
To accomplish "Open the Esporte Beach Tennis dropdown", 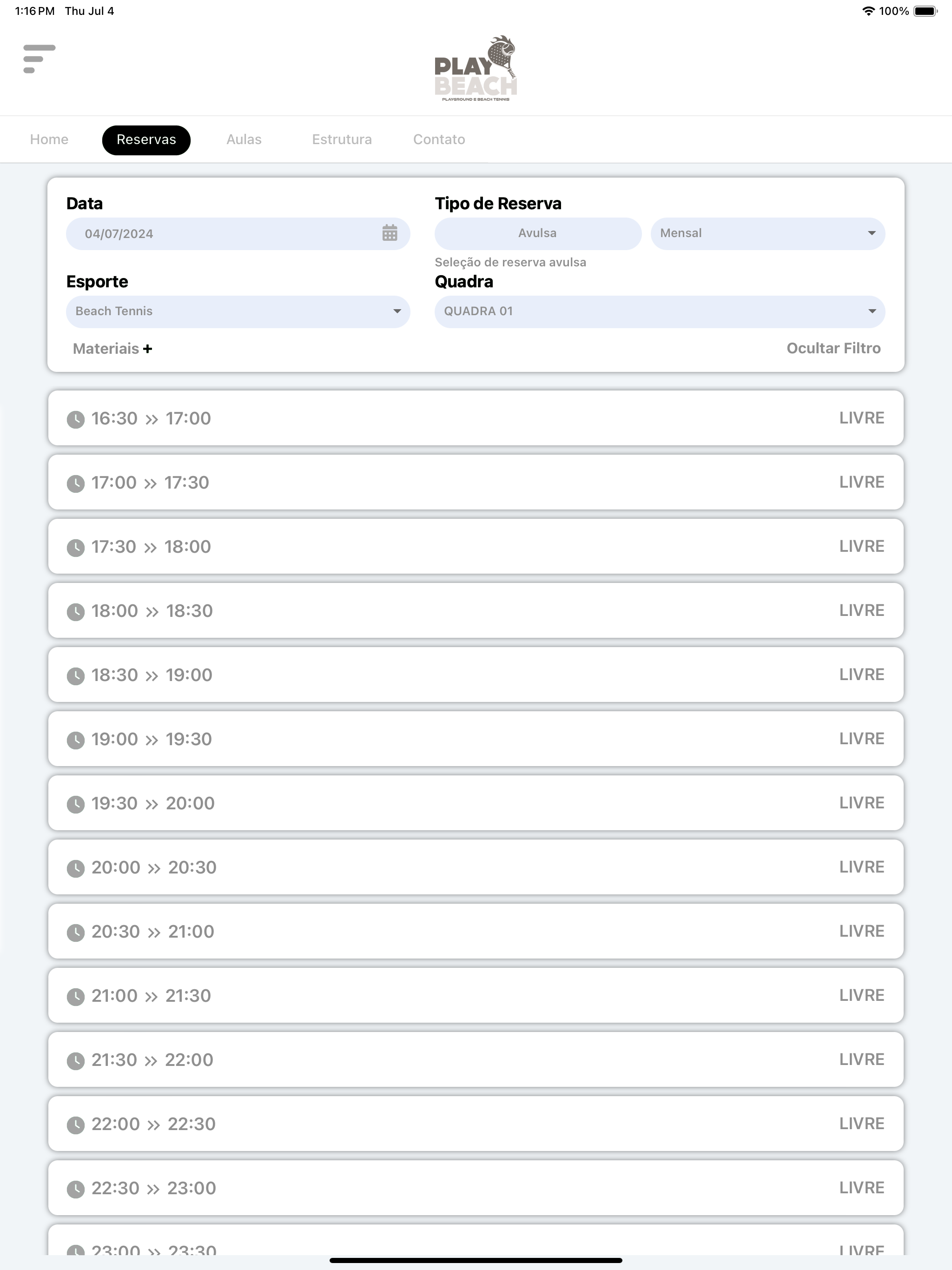I will coord(238,311).
